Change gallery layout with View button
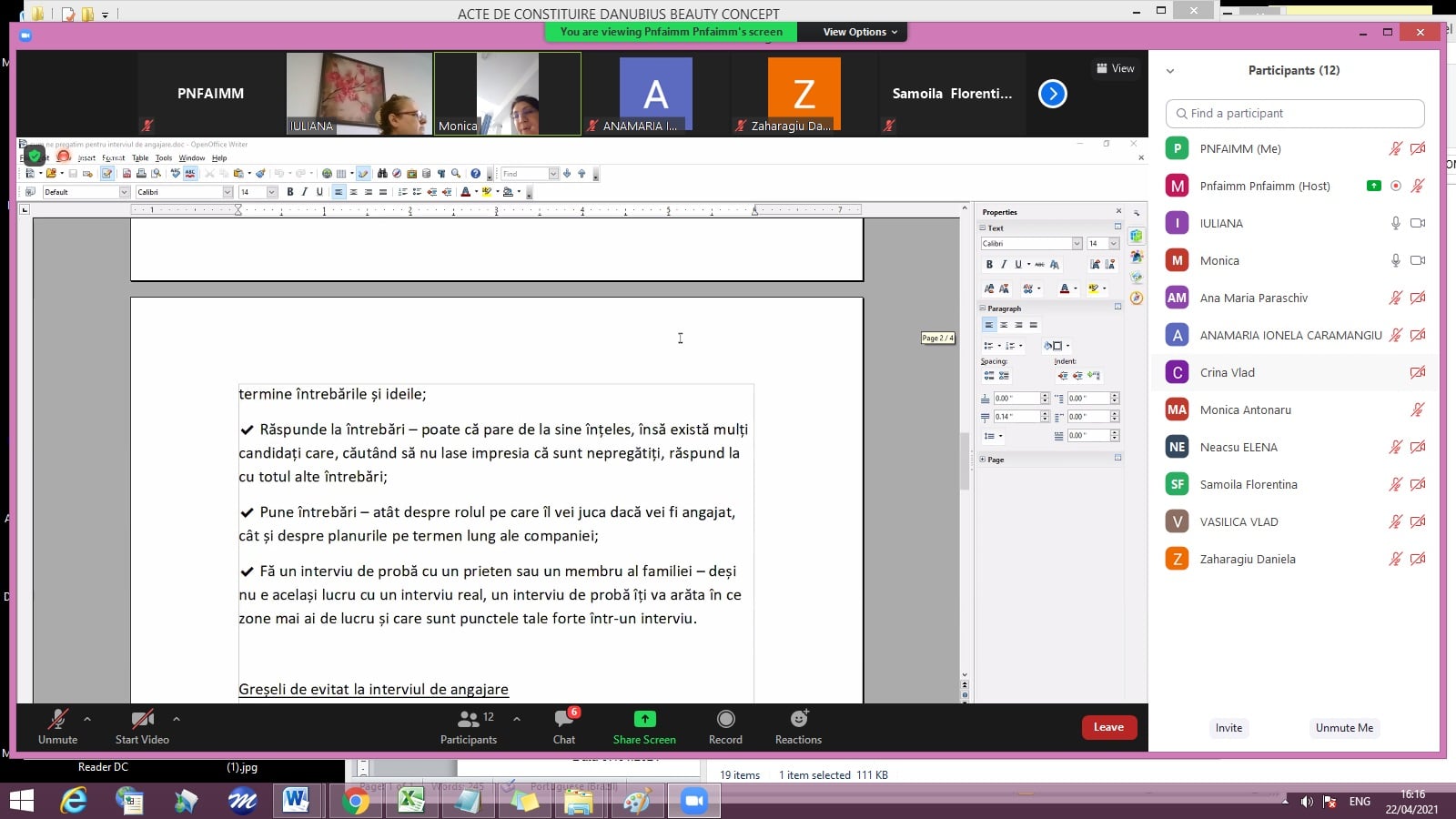Viewport: 1456px width, 819px height. (1116, 68)
